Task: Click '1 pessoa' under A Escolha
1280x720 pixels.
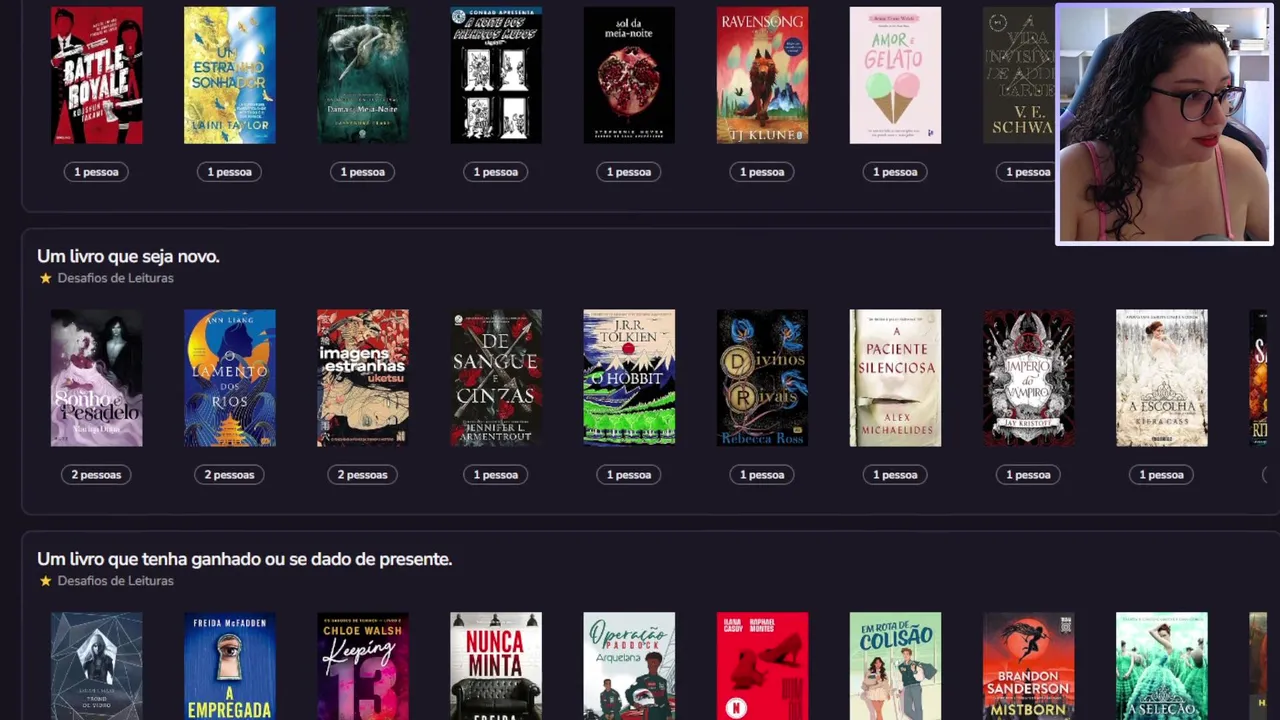Action: pyautogui.click(x=1161, y=475)
